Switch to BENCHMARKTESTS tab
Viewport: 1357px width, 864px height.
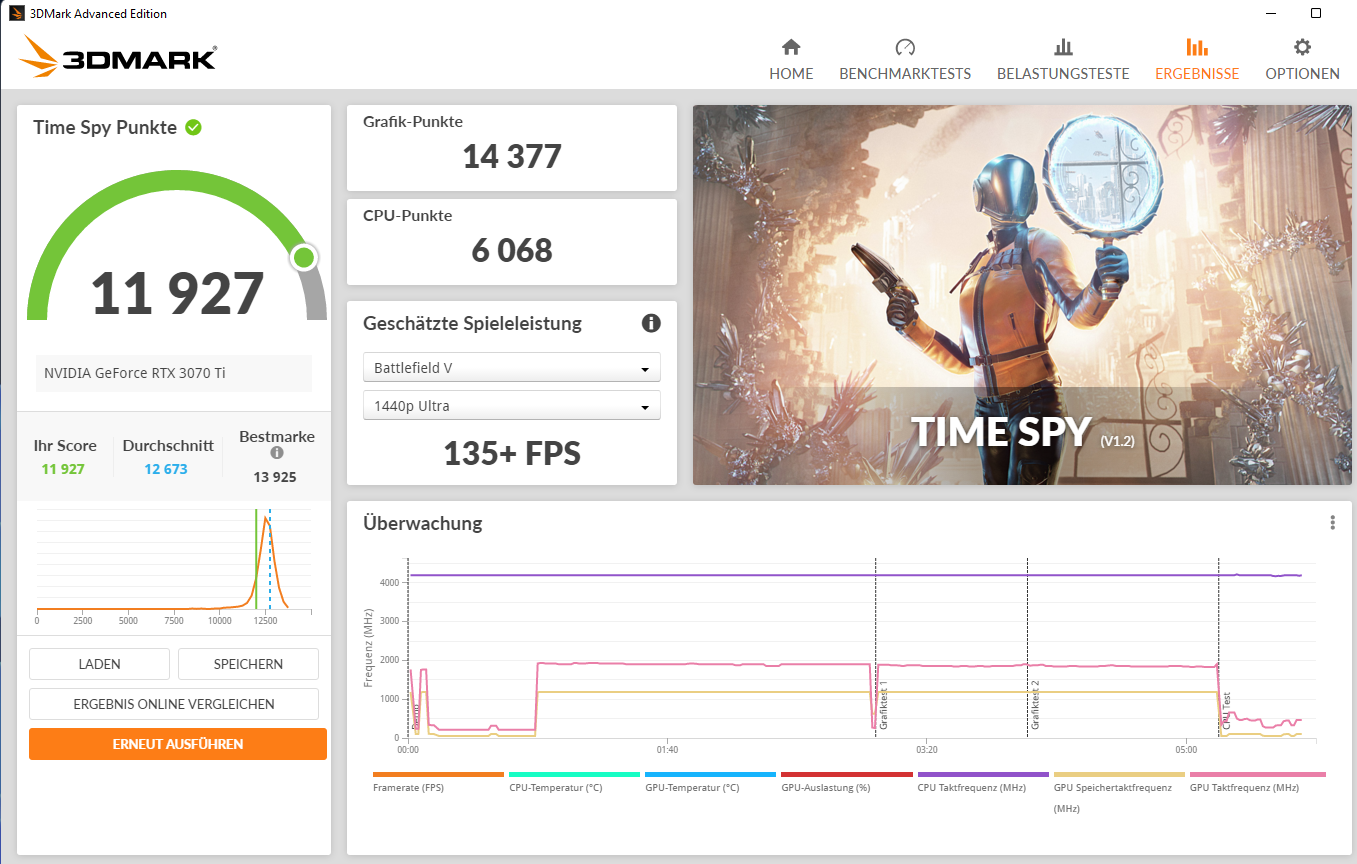tap(905, 60)
